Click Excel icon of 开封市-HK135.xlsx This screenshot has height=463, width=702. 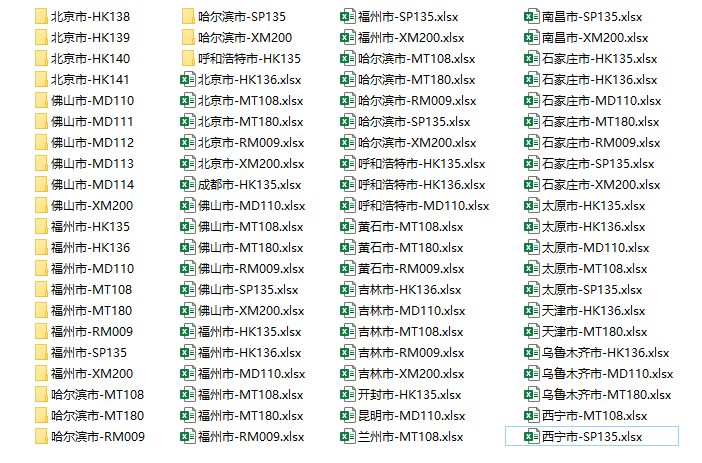347,394
